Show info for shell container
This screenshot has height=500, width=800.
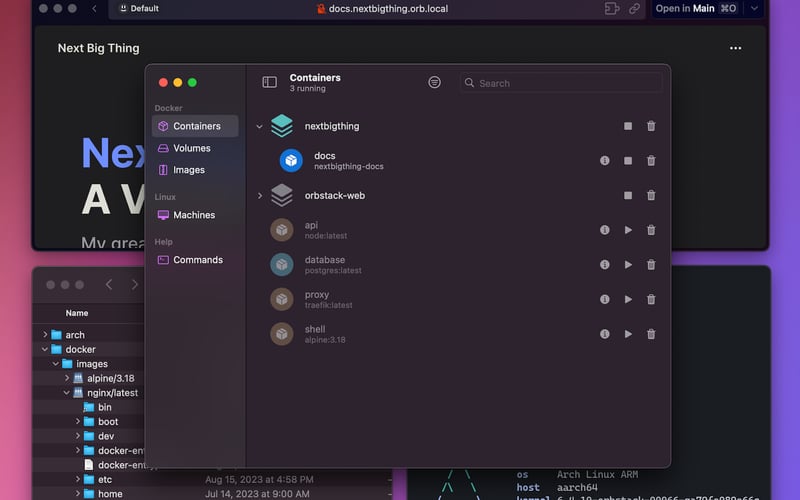coord(605,334)
